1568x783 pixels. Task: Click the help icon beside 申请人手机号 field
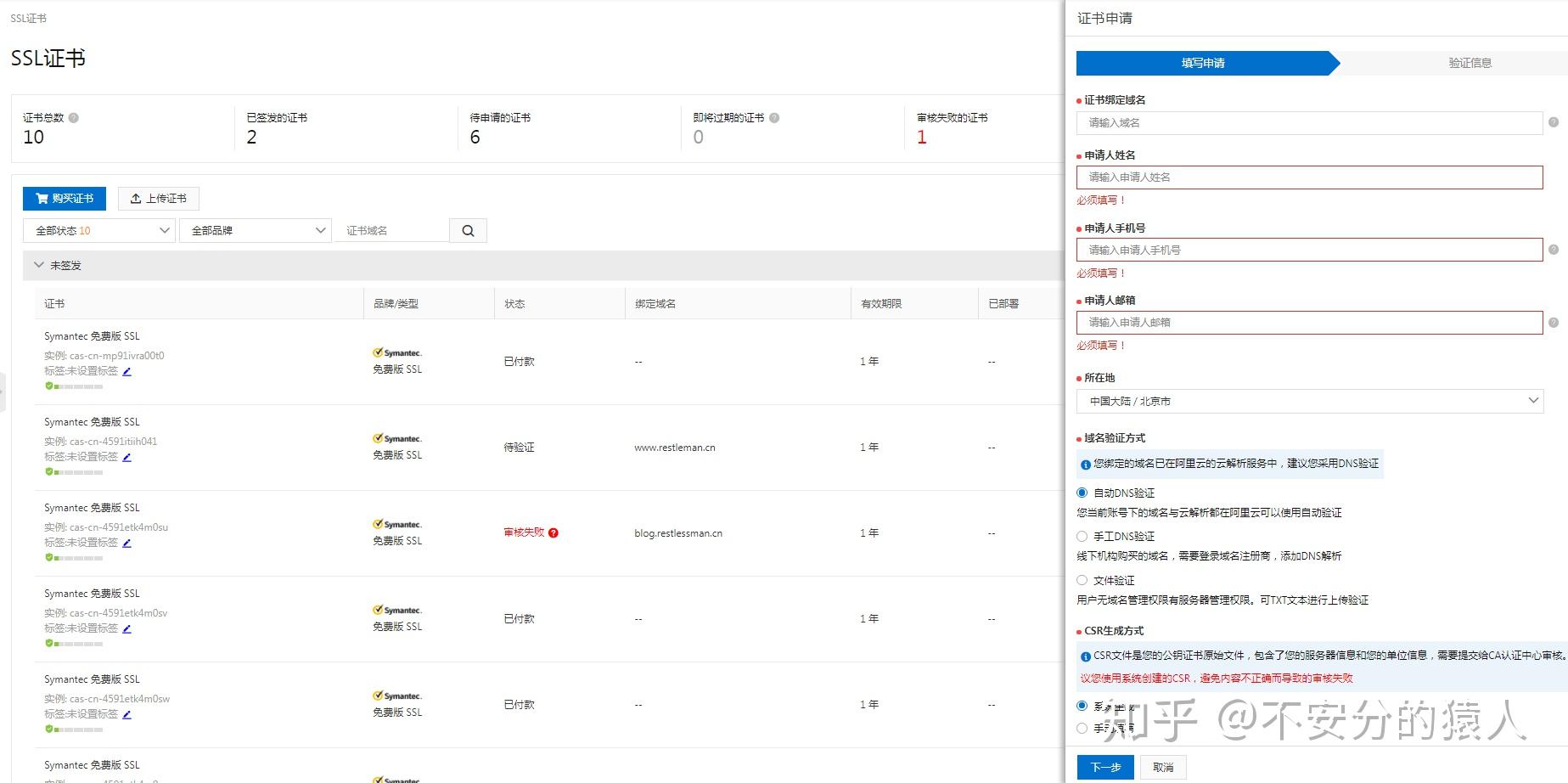point(1554,250)
